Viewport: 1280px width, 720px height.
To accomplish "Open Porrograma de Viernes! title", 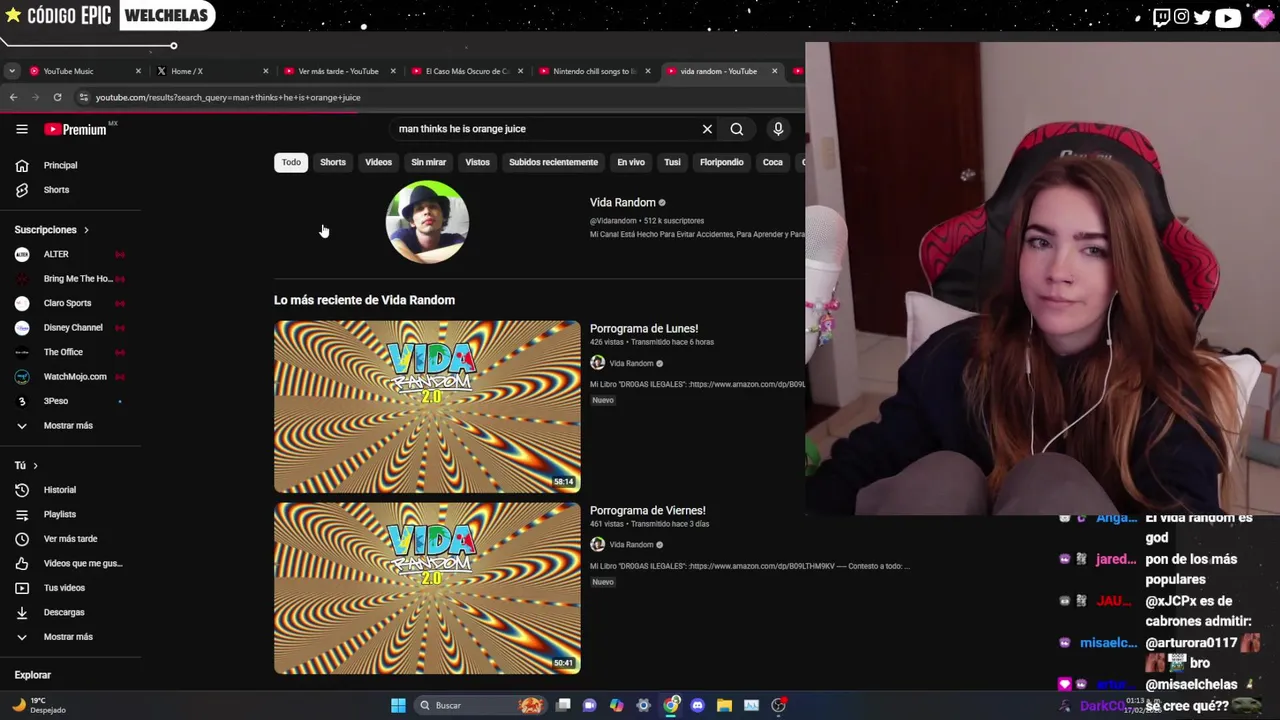I will (648, 510).
